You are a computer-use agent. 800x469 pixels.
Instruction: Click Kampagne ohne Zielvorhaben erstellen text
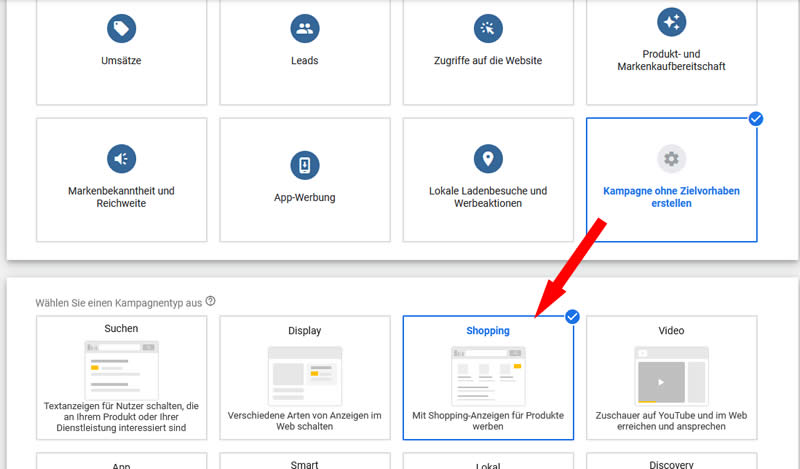(x=671, y=197)
